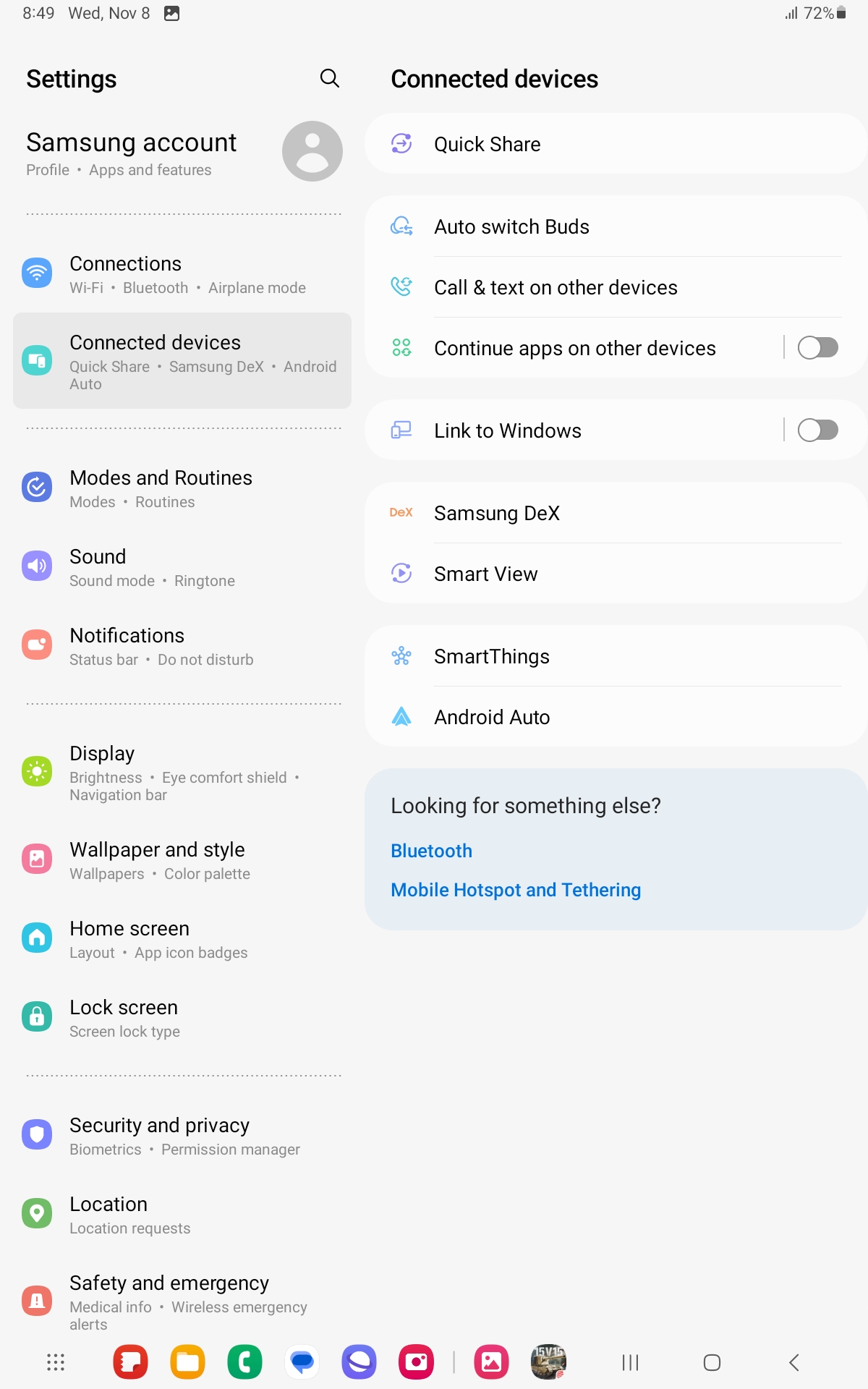Open the recent apps navigation button
The image size is (868, 1389).
(x=630, y=1362)
